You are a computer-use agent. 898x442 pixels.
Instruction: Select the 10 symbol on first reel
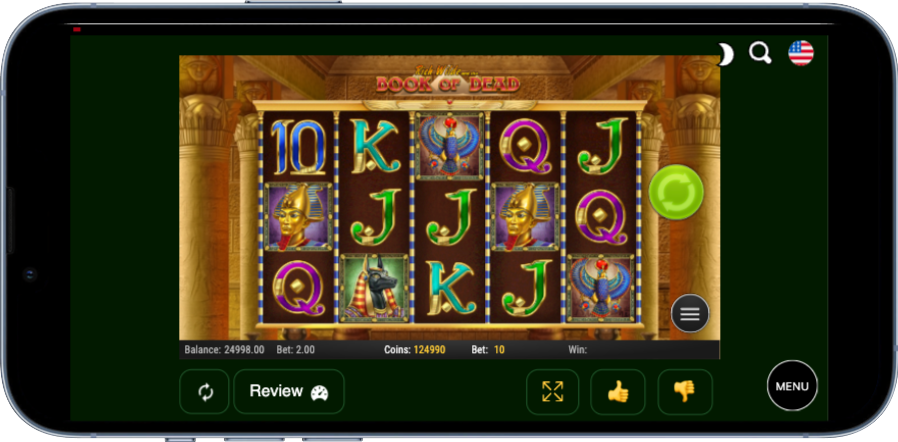tap(298, 147)
